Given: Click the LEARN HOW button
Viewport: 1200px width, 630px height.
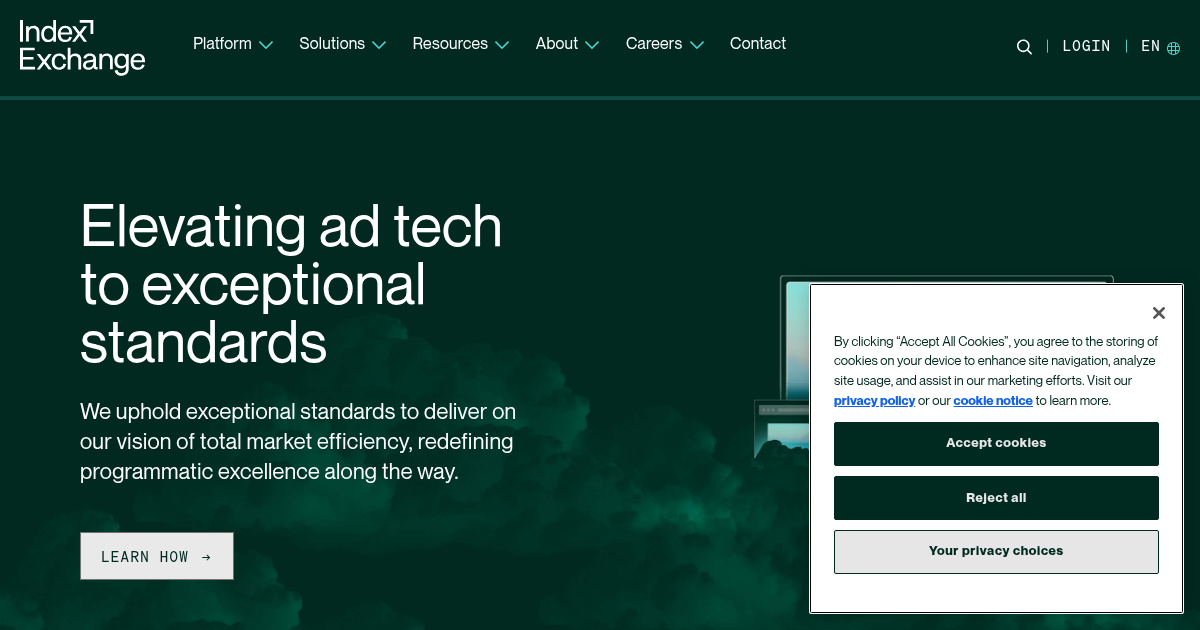Looking at the screenshot, I should pos(157,556).
